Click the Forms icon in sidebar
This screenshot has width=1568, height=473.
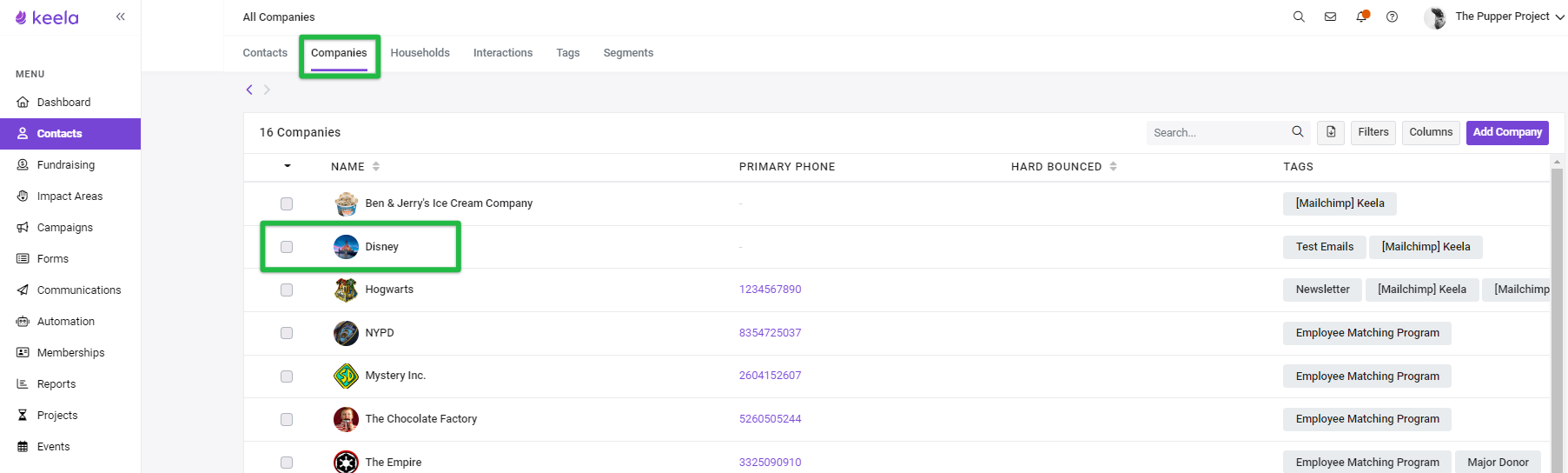(23, 258)
